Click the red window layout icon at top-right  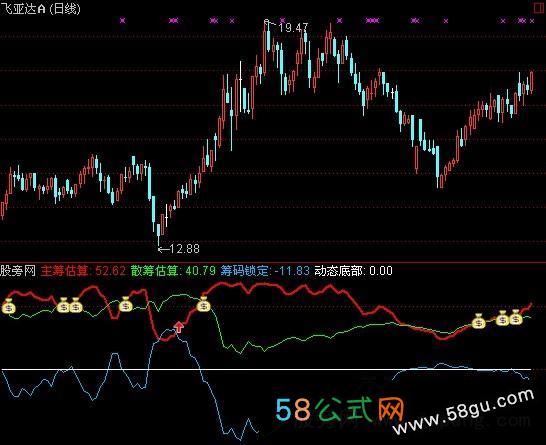(539, 8)
